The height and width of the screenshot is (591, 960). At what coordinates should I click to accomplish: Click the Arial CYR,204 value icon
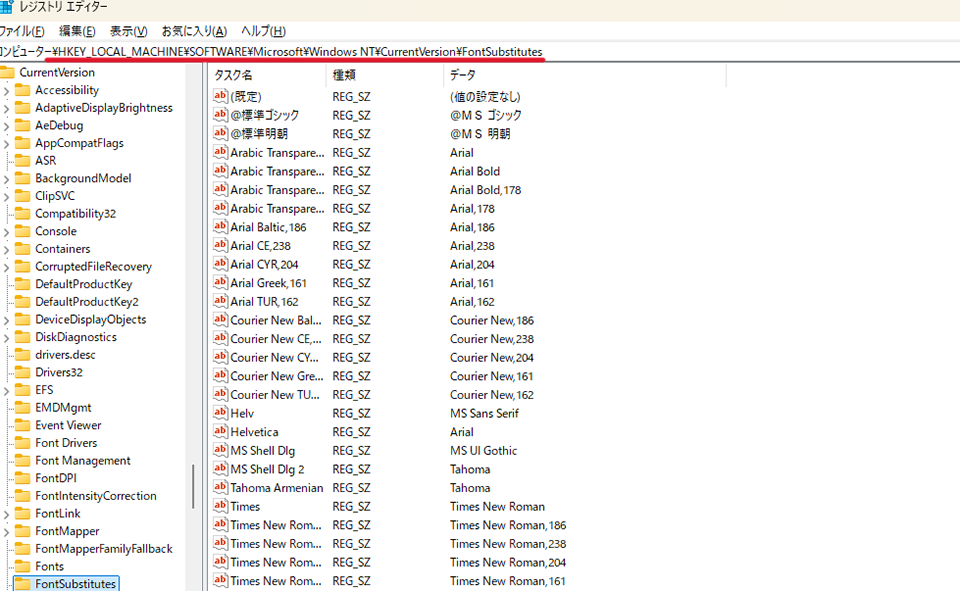point(220,264)
